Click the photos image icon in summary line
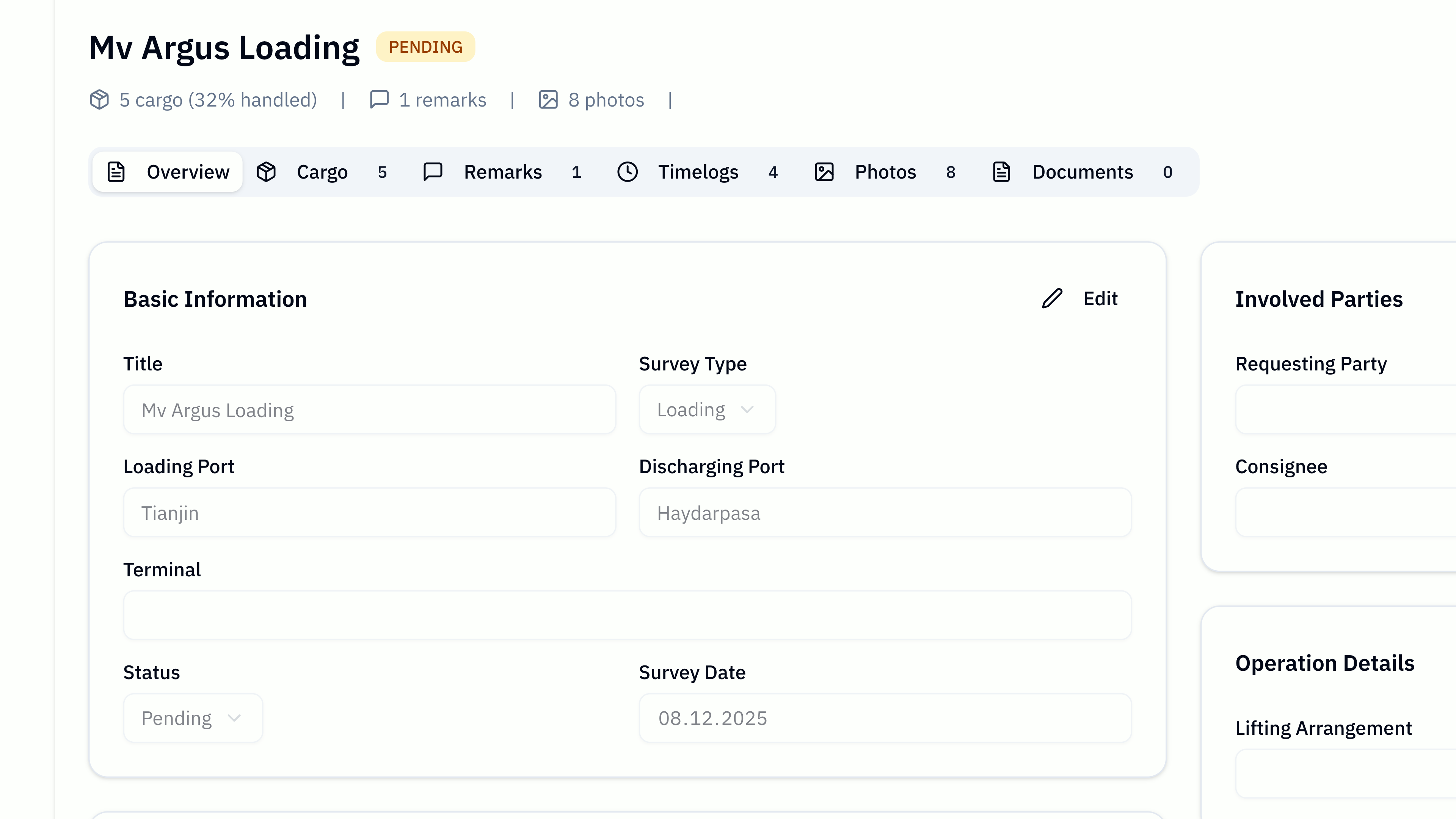 548,99
